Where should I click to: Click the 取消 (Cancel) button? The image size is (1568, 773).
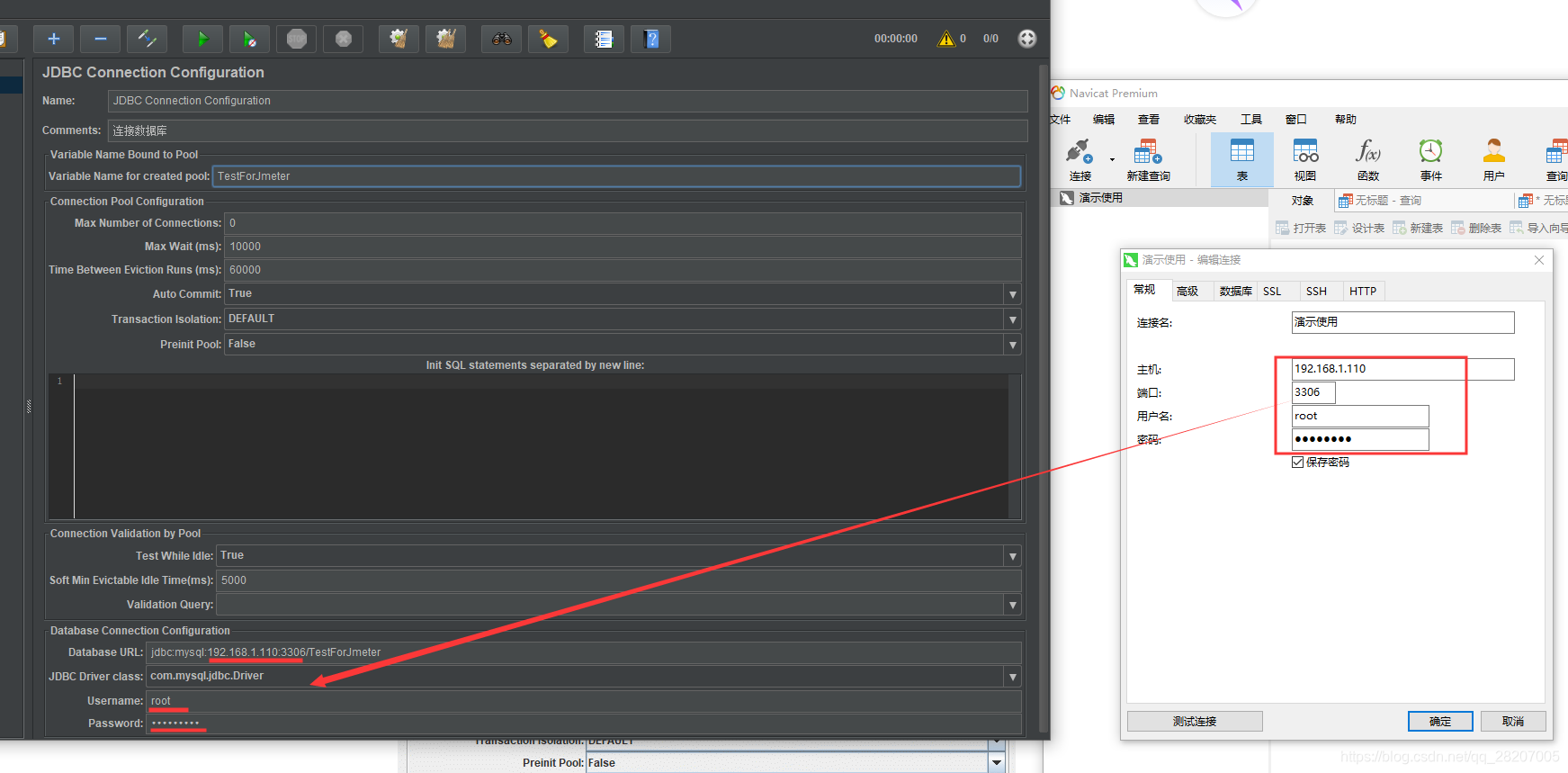coord(1513,722)
